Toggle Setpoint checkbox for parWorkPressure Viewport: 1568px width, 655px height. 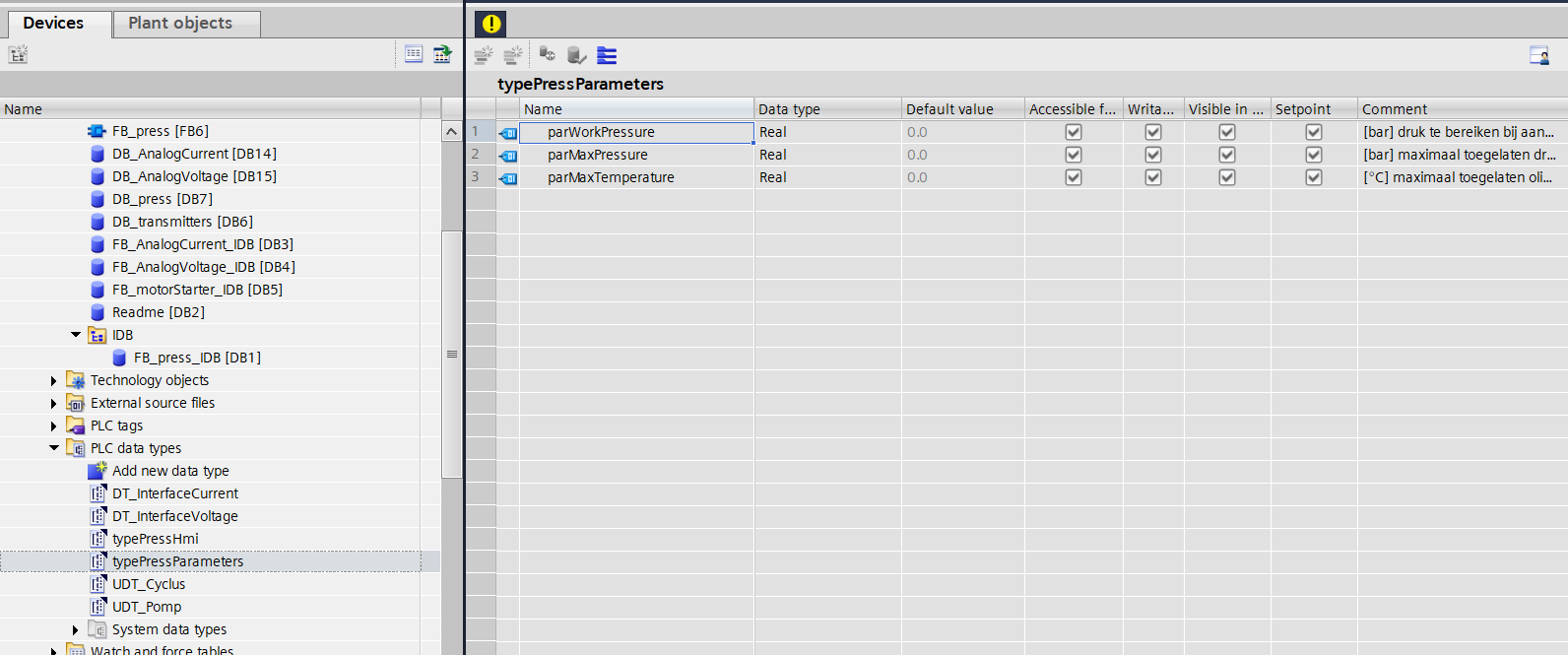pyautogui.click(x=1314, y=132)
